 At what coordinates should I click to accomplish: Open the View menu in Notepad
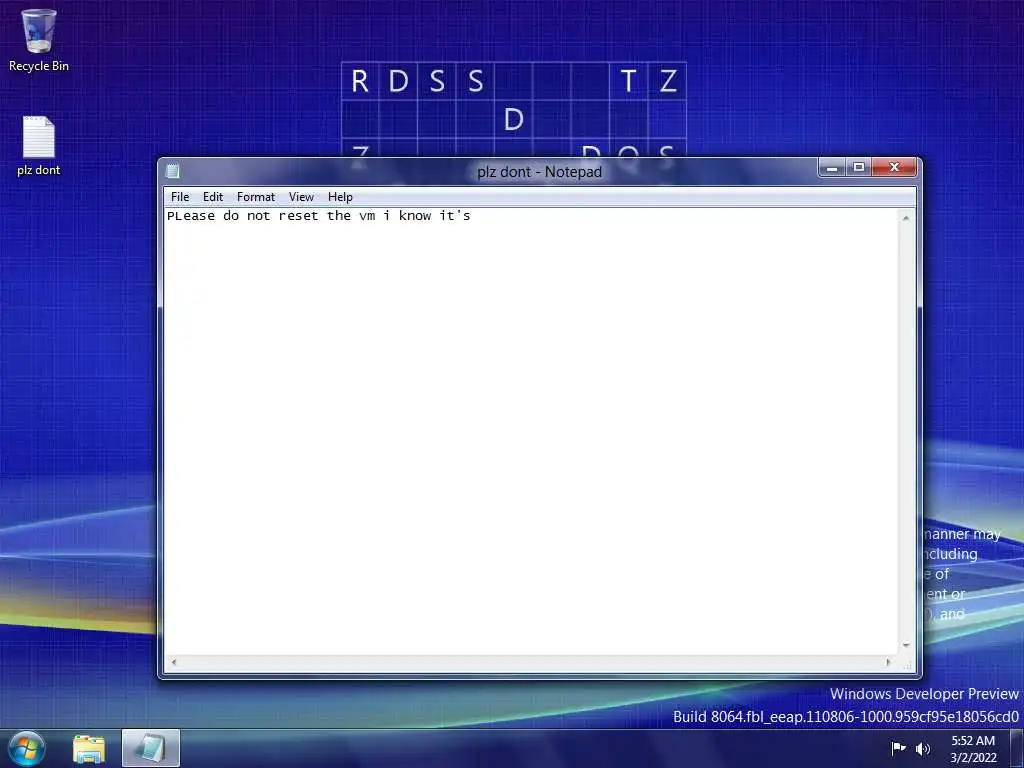[301, 197]
